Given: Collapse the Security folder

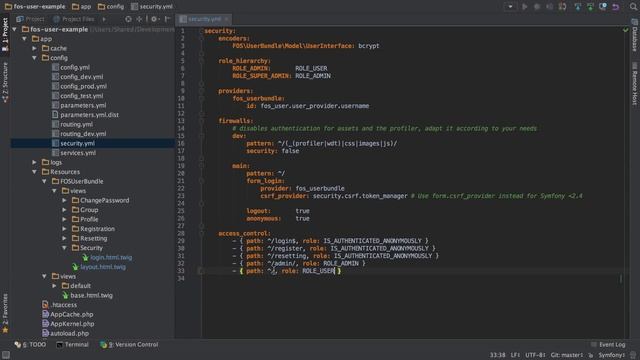Looking at the screenshot, I should 64,248.
